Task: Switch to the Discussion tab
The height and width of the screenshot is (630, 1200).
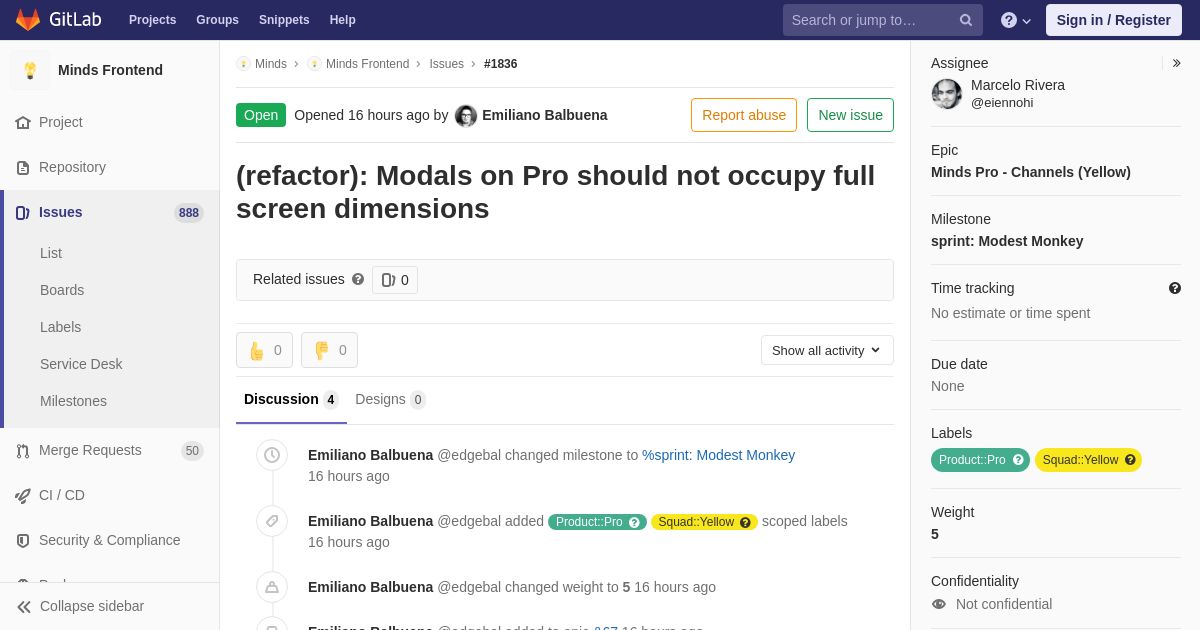Action: pyautogui.click(x=291, y=399)
